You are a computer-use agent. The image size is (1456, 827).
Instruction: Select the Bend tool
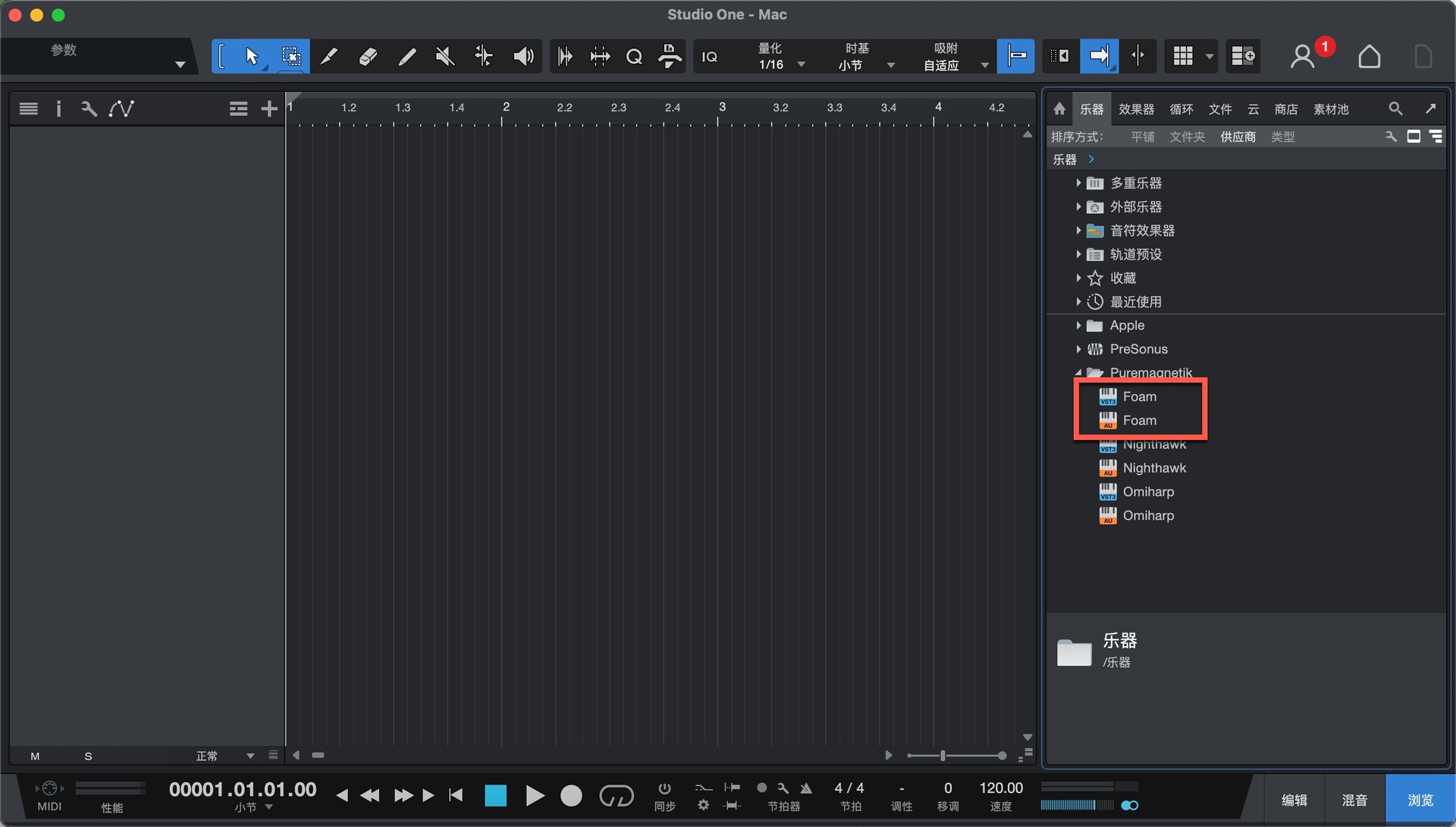point(484,56)
